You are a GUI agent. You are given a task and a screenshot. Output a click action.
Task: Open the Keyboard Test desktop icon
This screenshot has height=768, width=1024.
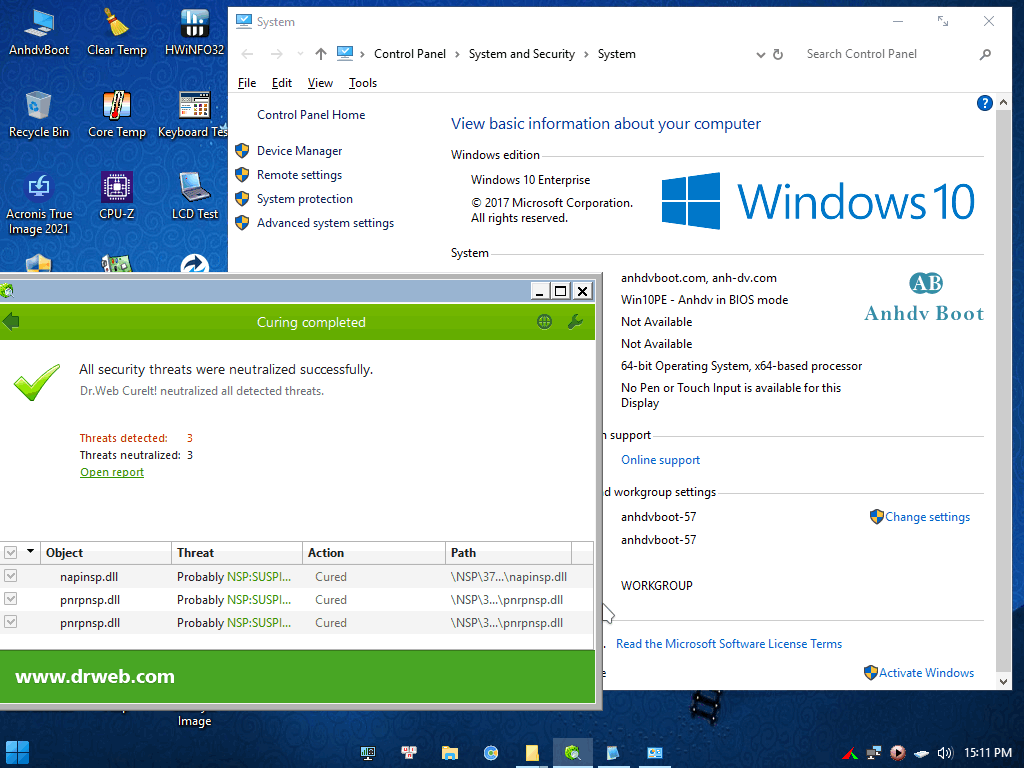(193, 115)
